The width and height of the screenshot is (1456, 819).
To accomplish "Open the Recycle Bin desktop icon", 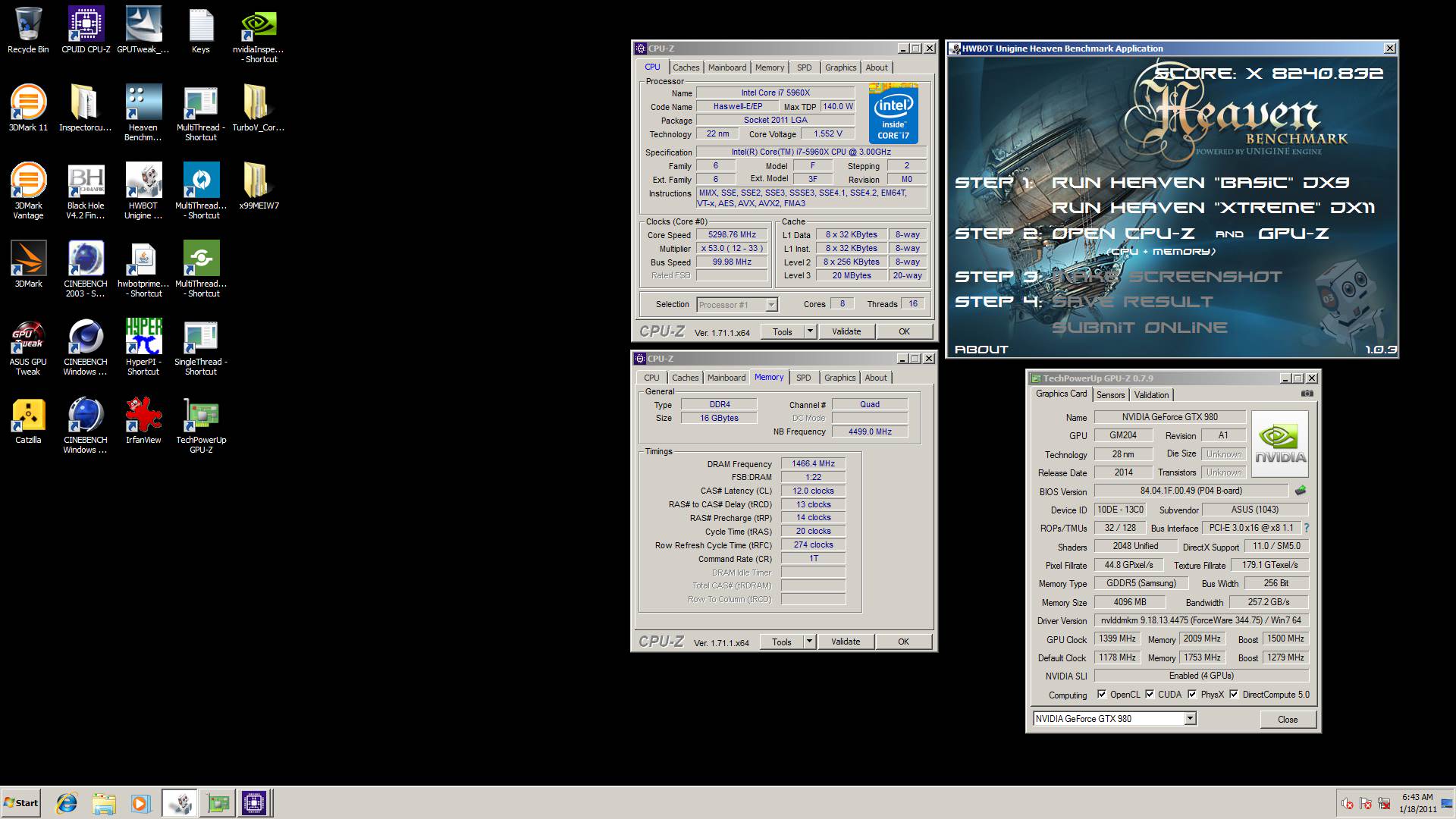I will click(x=28, y=30).
